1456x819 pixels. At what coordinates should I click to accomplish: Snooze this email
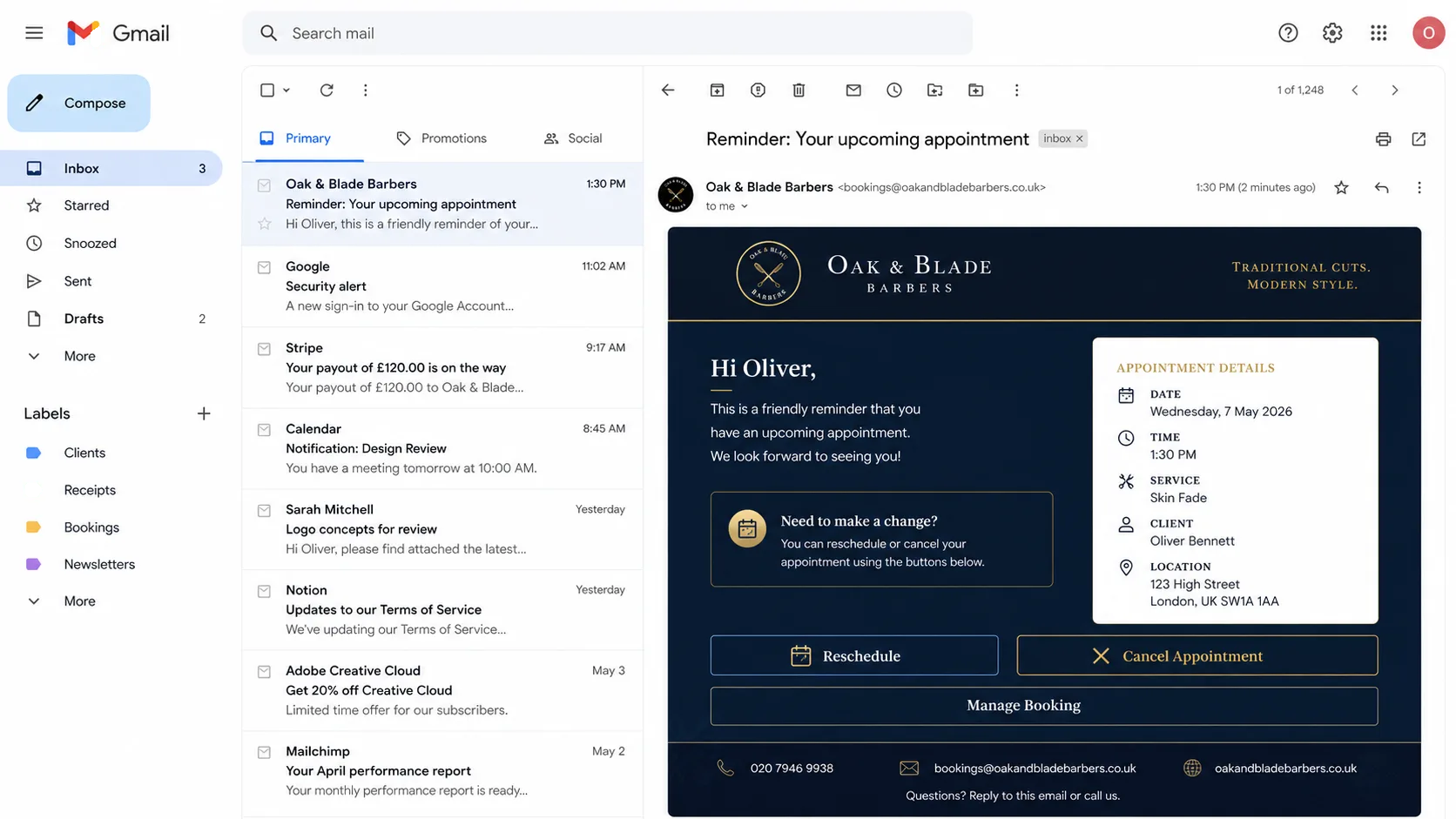[x=894, y=90]
